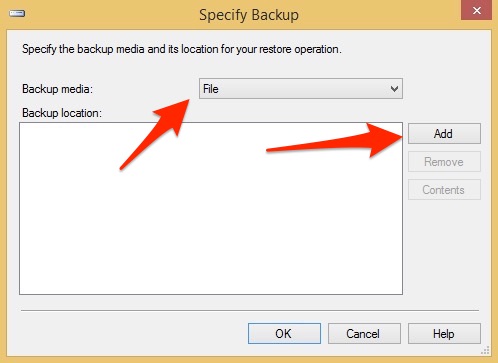Click the dialog system icon in title bar

tap(17, 13)
